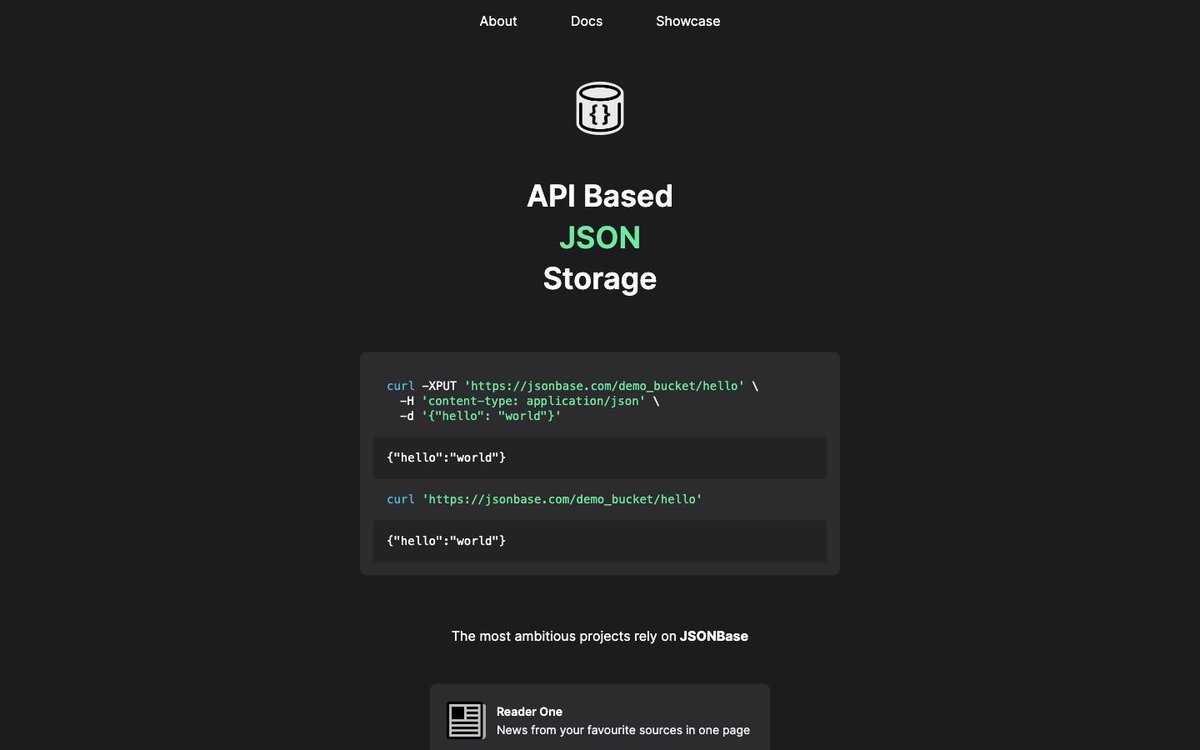Click the -d data flag in the command
The image size is (1200, 750).
pyautogui.click(x=407, y=415)
